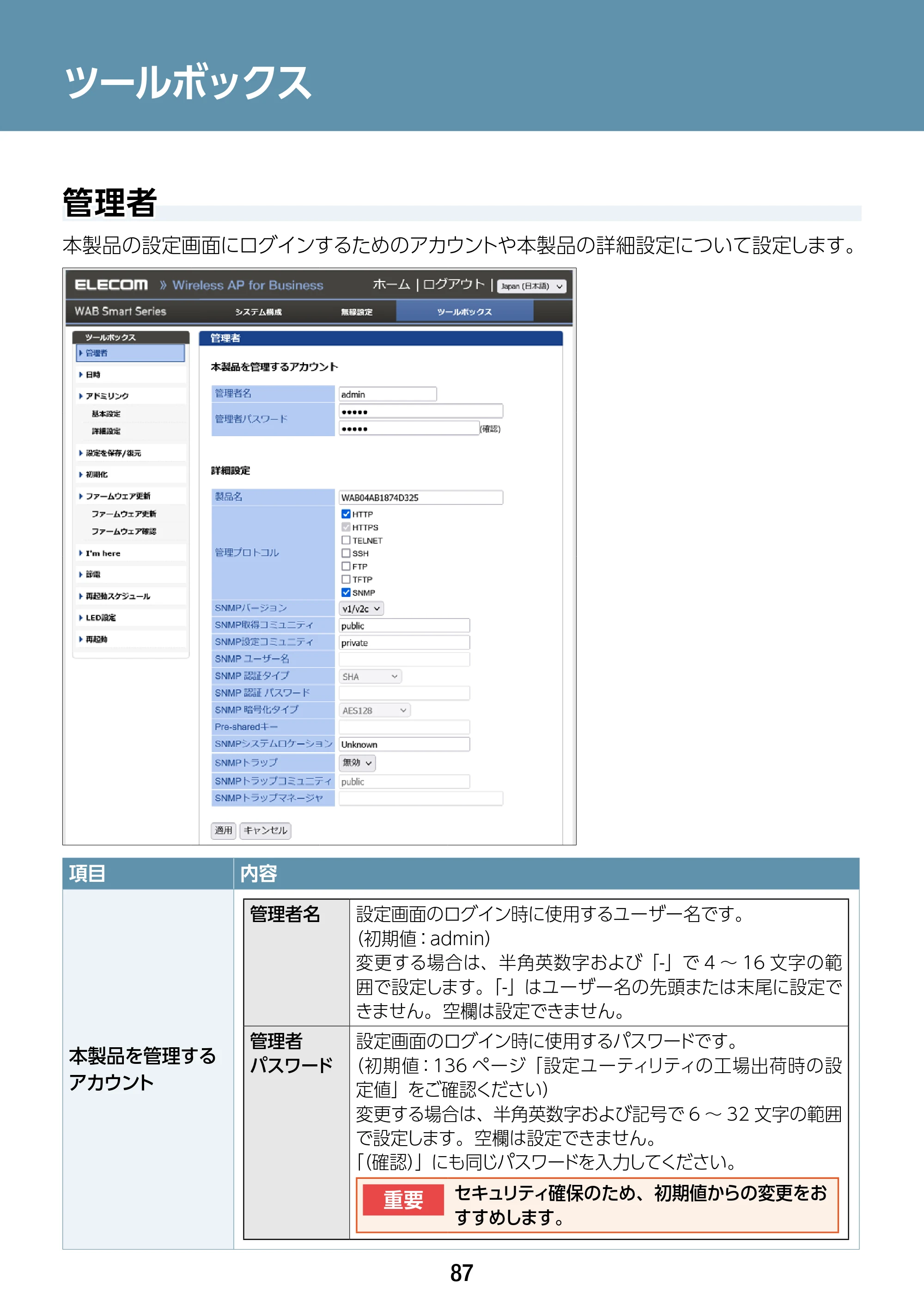The image size is (924, 1311).
Task: Open the SNMP 暗号化タイプ AES128 dropdown
Action: [375, 710]
